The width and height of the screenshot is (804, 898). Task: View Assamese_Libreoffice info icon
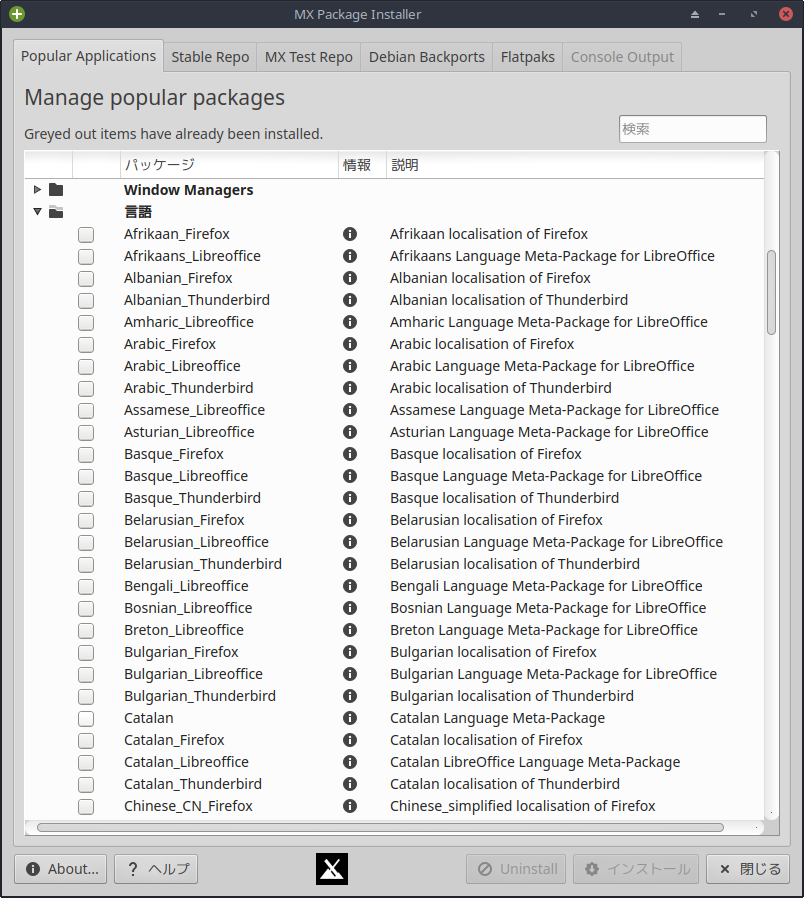(x=350, y=410)
